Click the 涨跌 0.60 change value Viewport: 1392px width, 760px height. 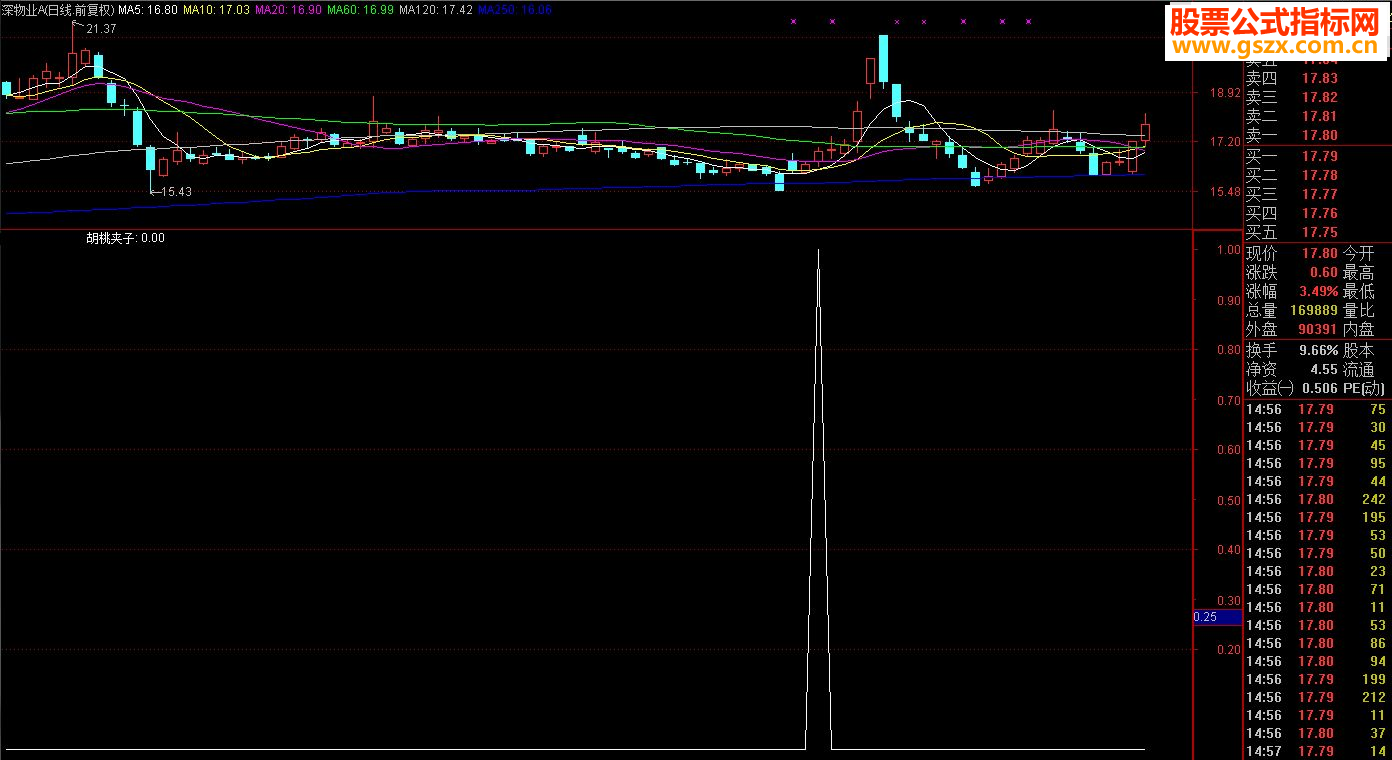coord(1324,273)
